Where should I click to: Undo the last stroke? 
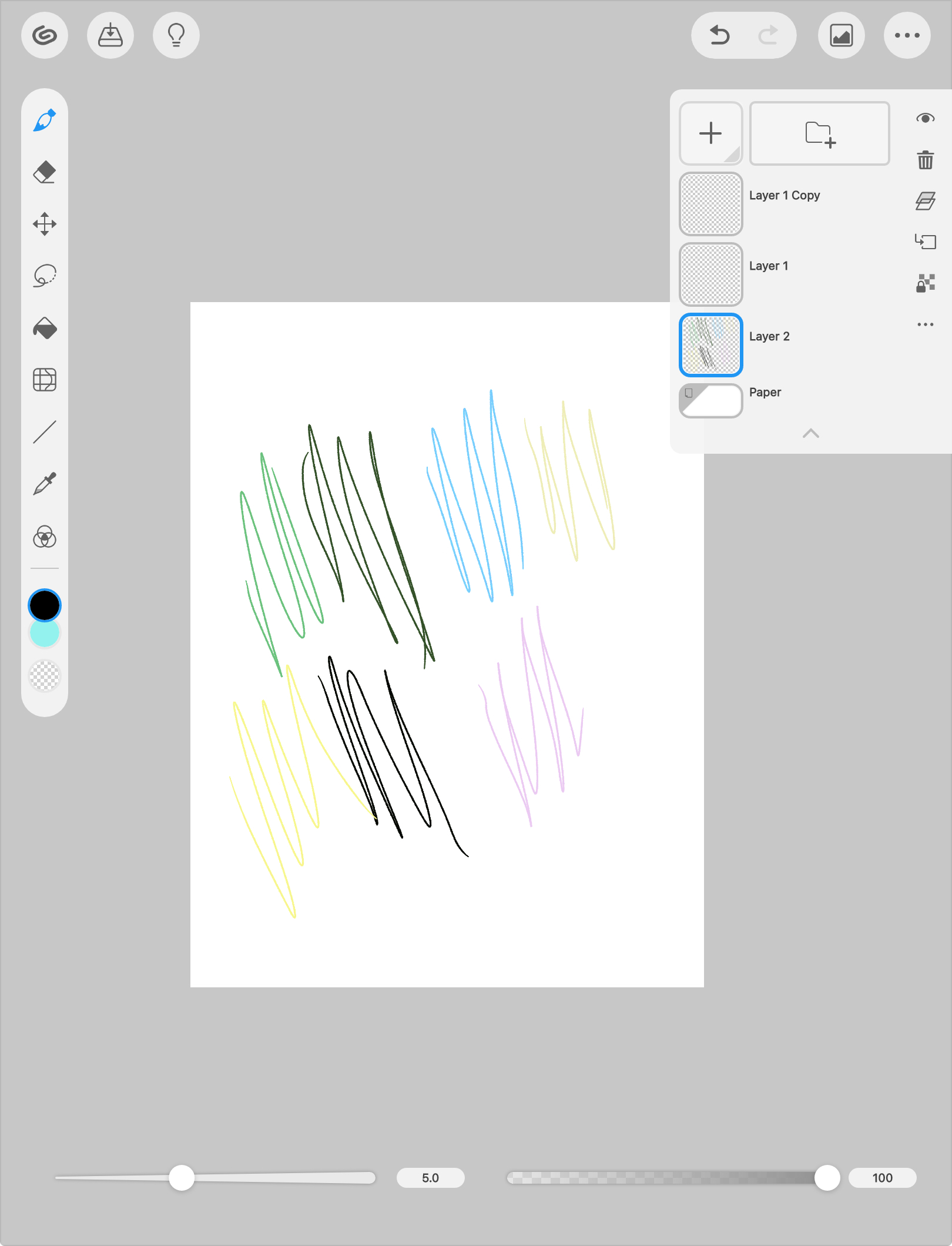[x=719, y=35]
